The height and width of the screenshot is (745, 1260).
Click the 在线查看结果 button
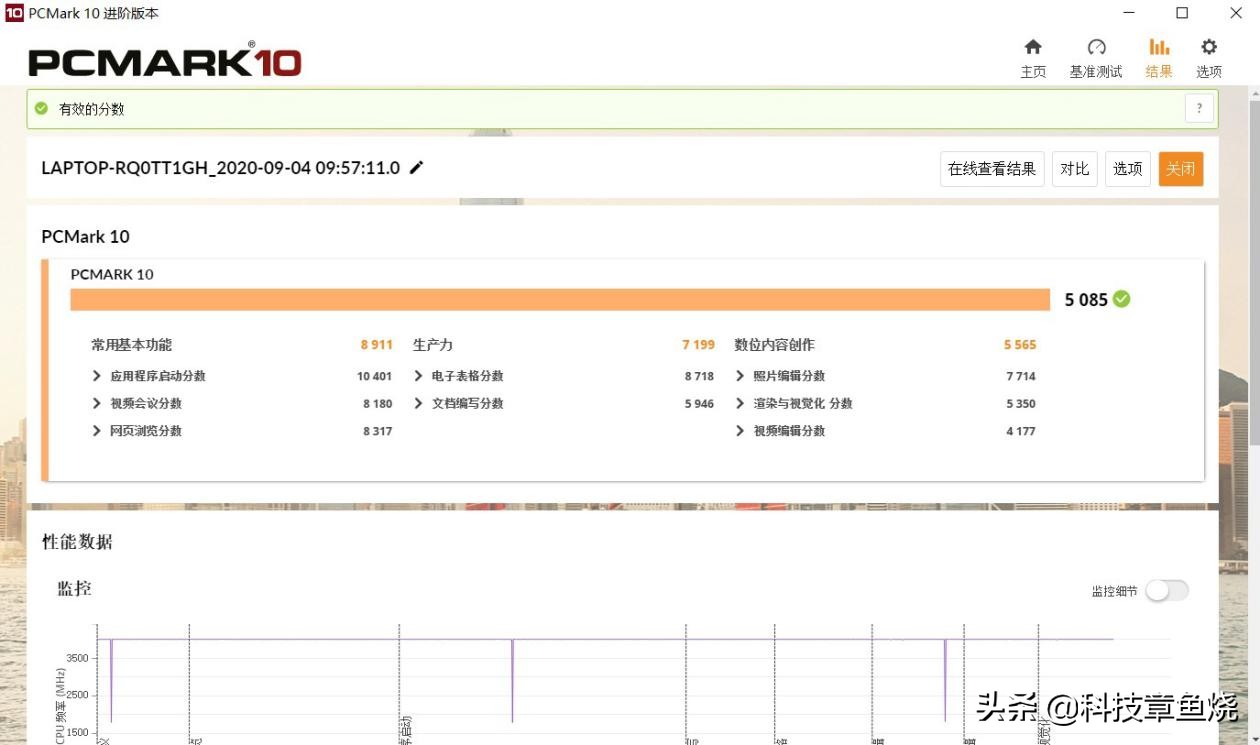[x=991, y=168]
